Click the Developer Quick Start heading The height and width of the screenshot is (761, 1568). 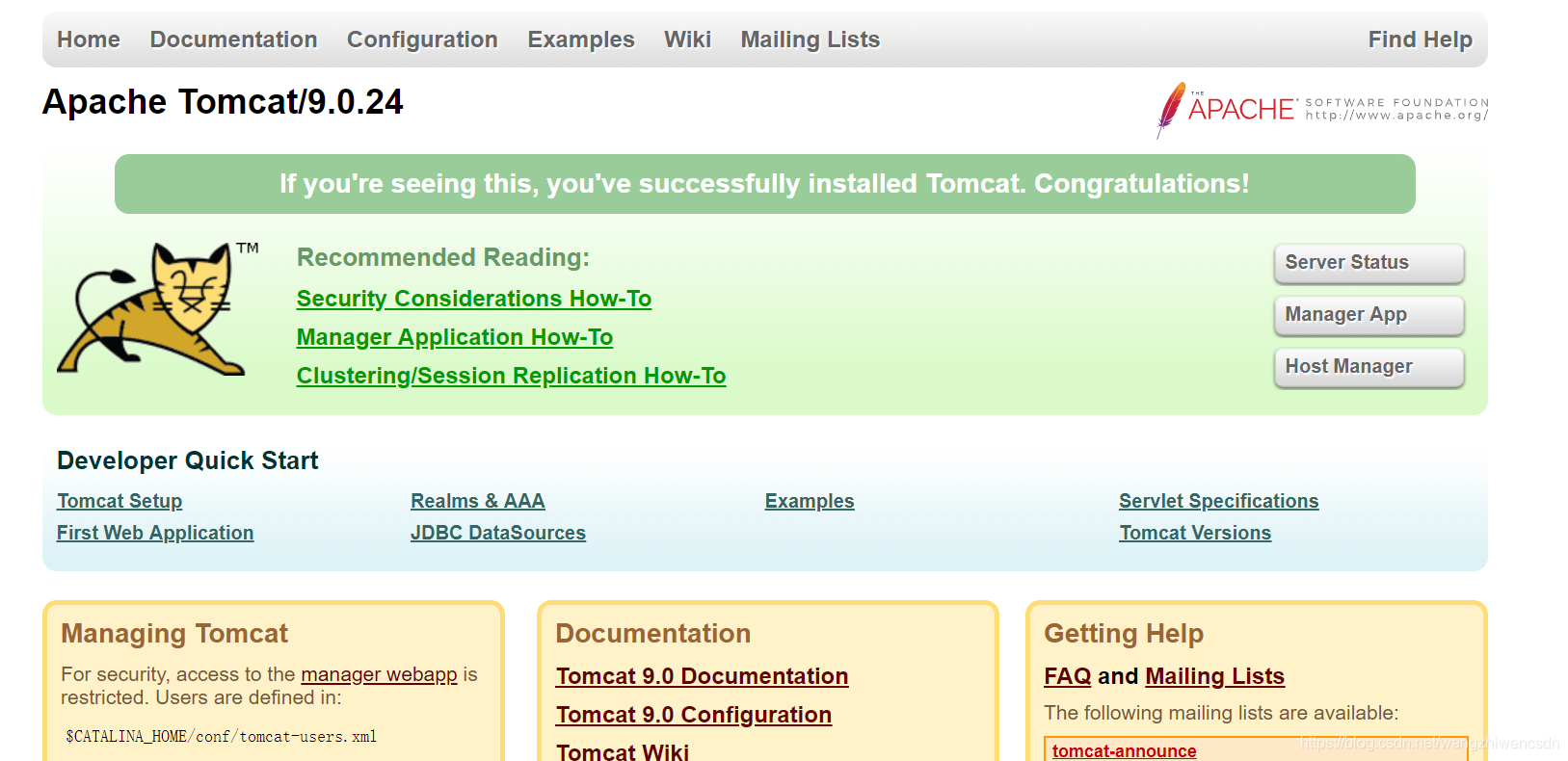188,460
